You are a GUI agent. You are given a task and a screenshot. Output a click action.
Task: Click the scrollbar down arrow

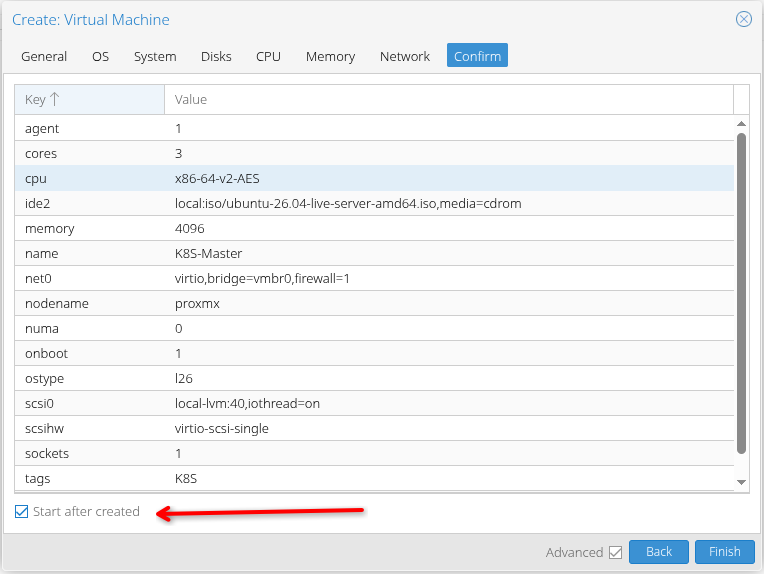click(742, 482)
